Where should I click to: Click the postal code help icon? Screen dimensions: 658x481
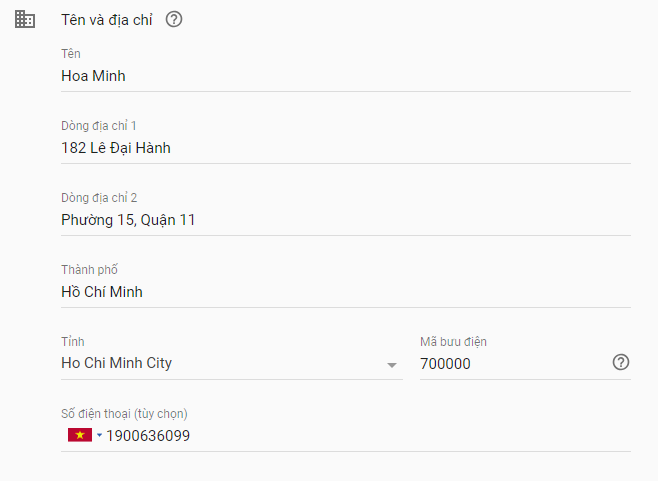621,362
